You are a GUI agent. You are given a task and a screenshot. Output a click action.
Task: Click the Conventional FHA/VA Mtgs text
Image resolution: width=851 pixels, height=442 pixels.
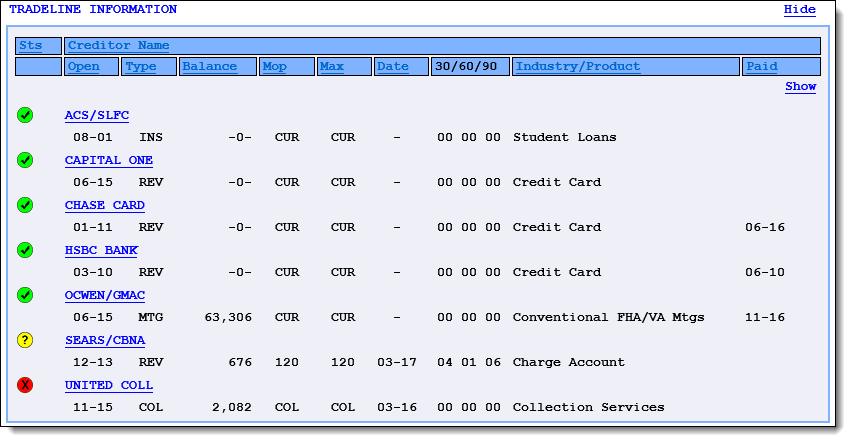608,318
